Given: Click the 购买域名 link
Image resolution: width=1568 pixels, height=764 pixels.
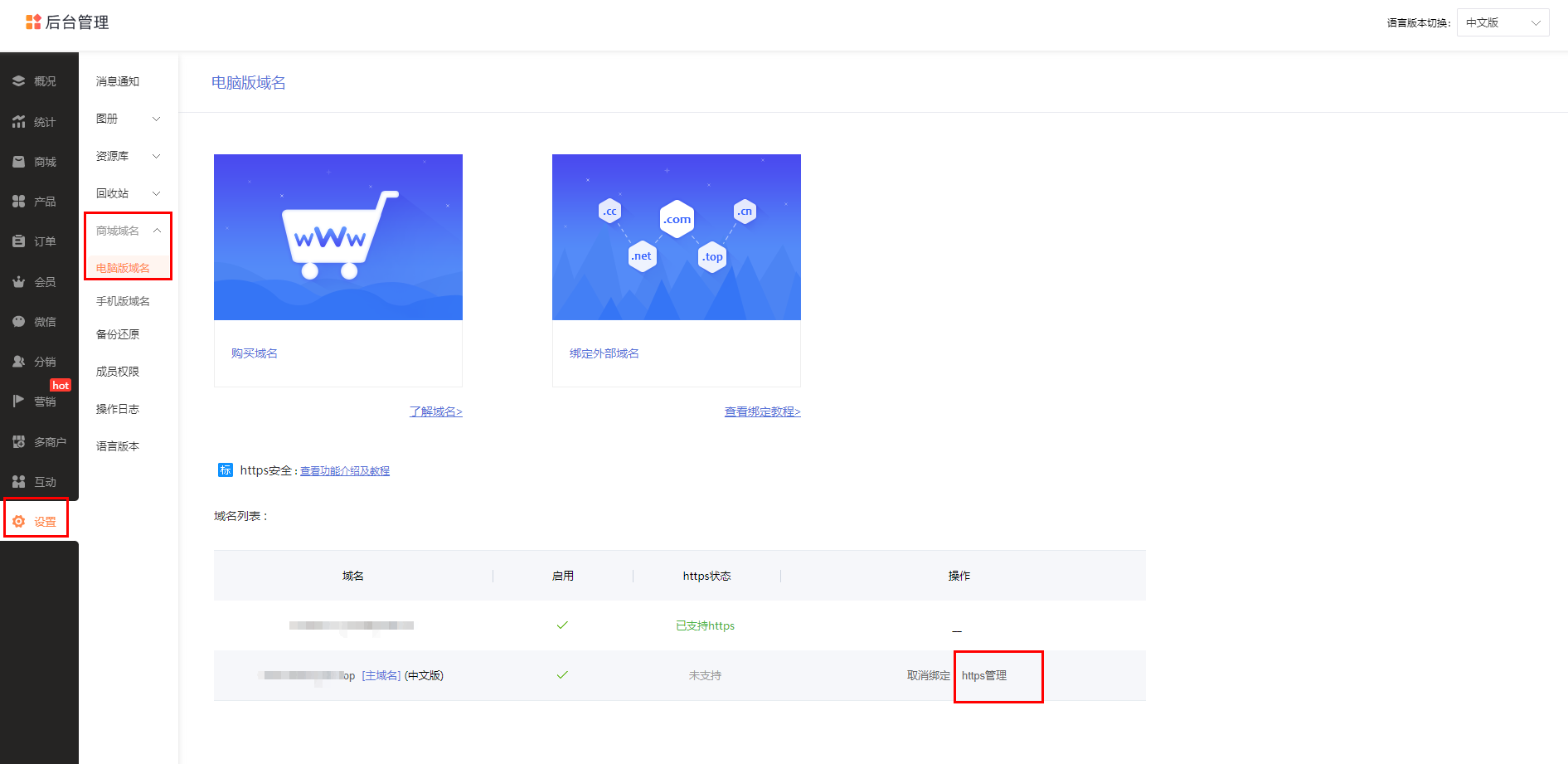Looking at the screenshot, I should click(255, 353).
